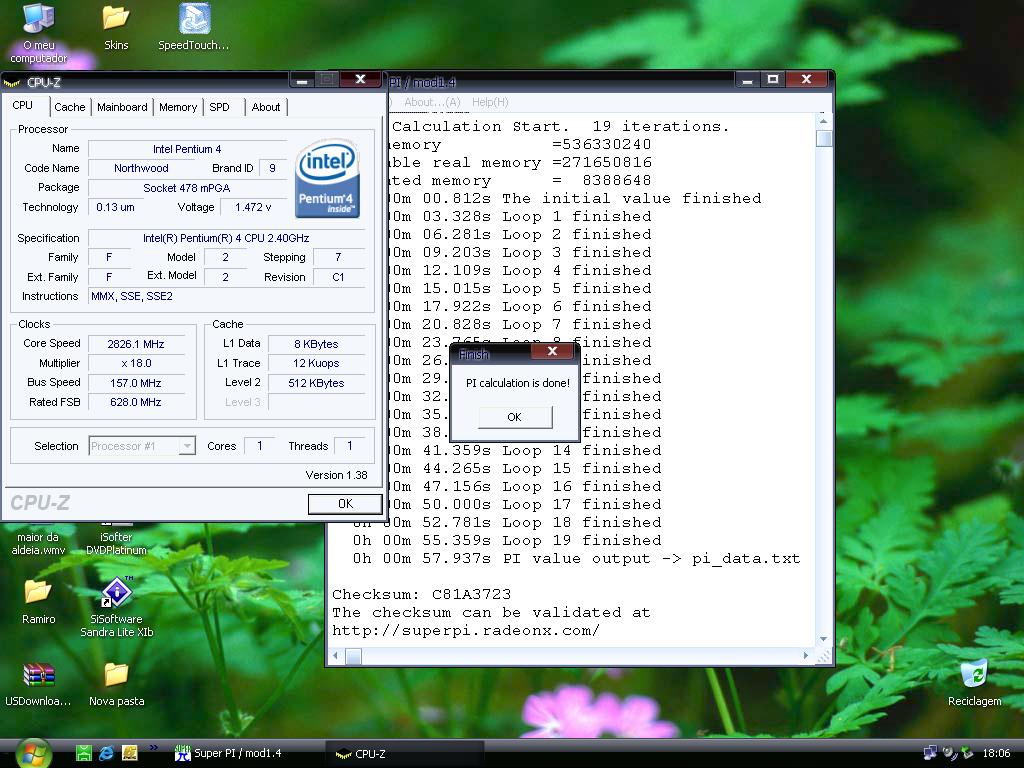The width and height of the screenshot is (1024, 768).
Task: Click the Technology value '0.13 um'
Action: 116,207
